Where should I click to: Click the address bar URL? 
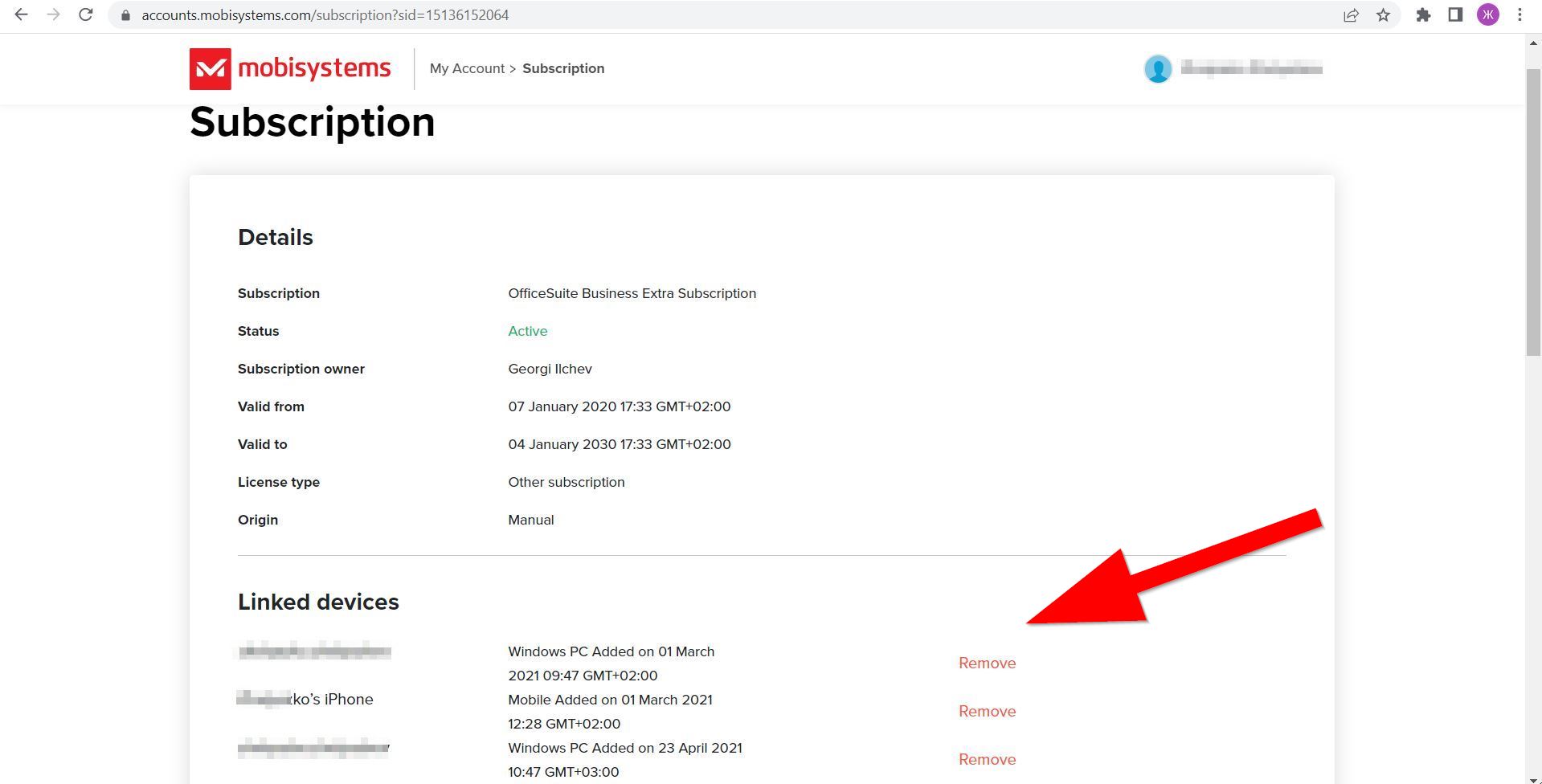pyautogui.click(x=325, y=15)
